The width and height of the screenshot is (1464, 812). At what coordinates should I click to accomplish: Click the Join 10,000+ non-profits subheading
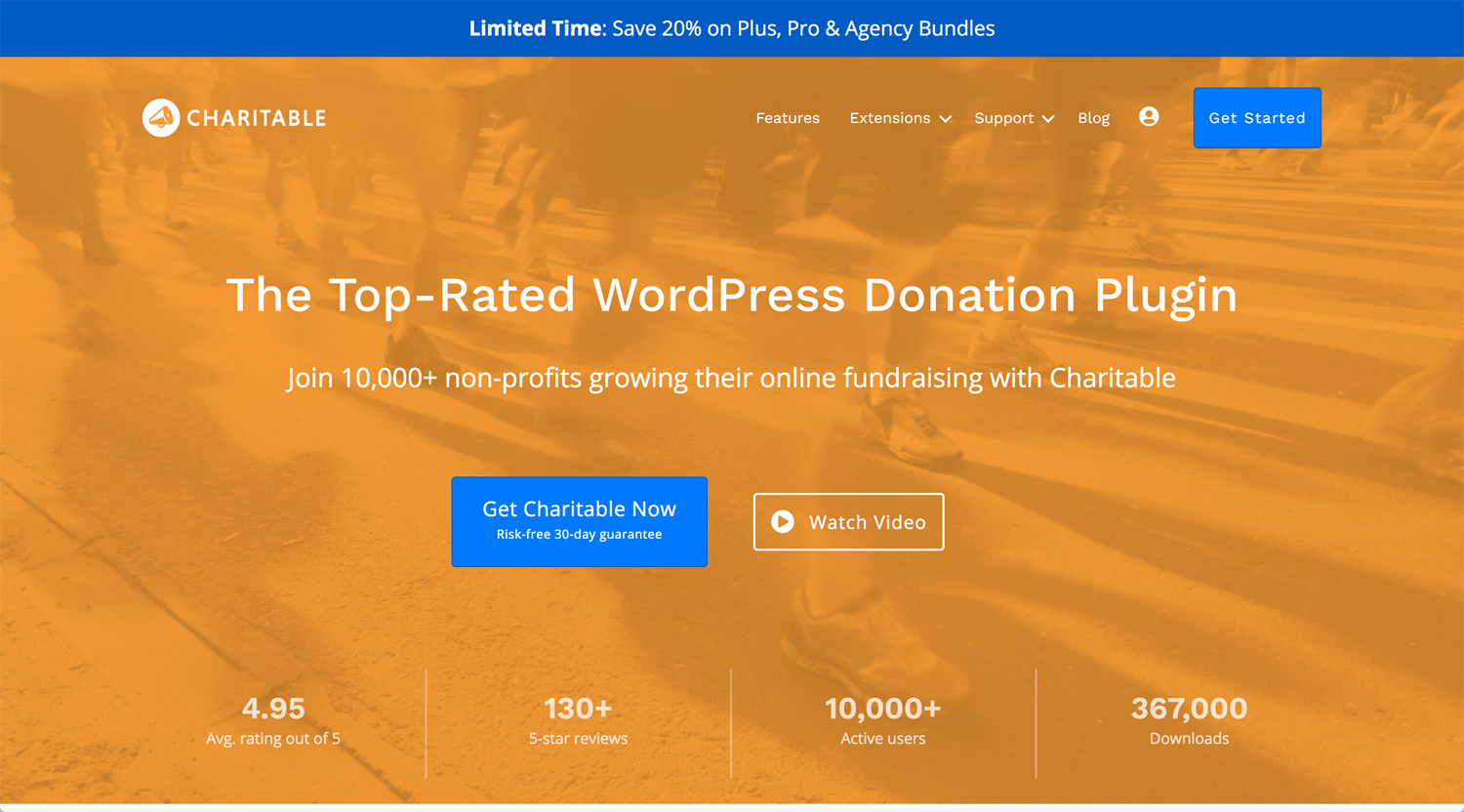[x=732, y=379]
